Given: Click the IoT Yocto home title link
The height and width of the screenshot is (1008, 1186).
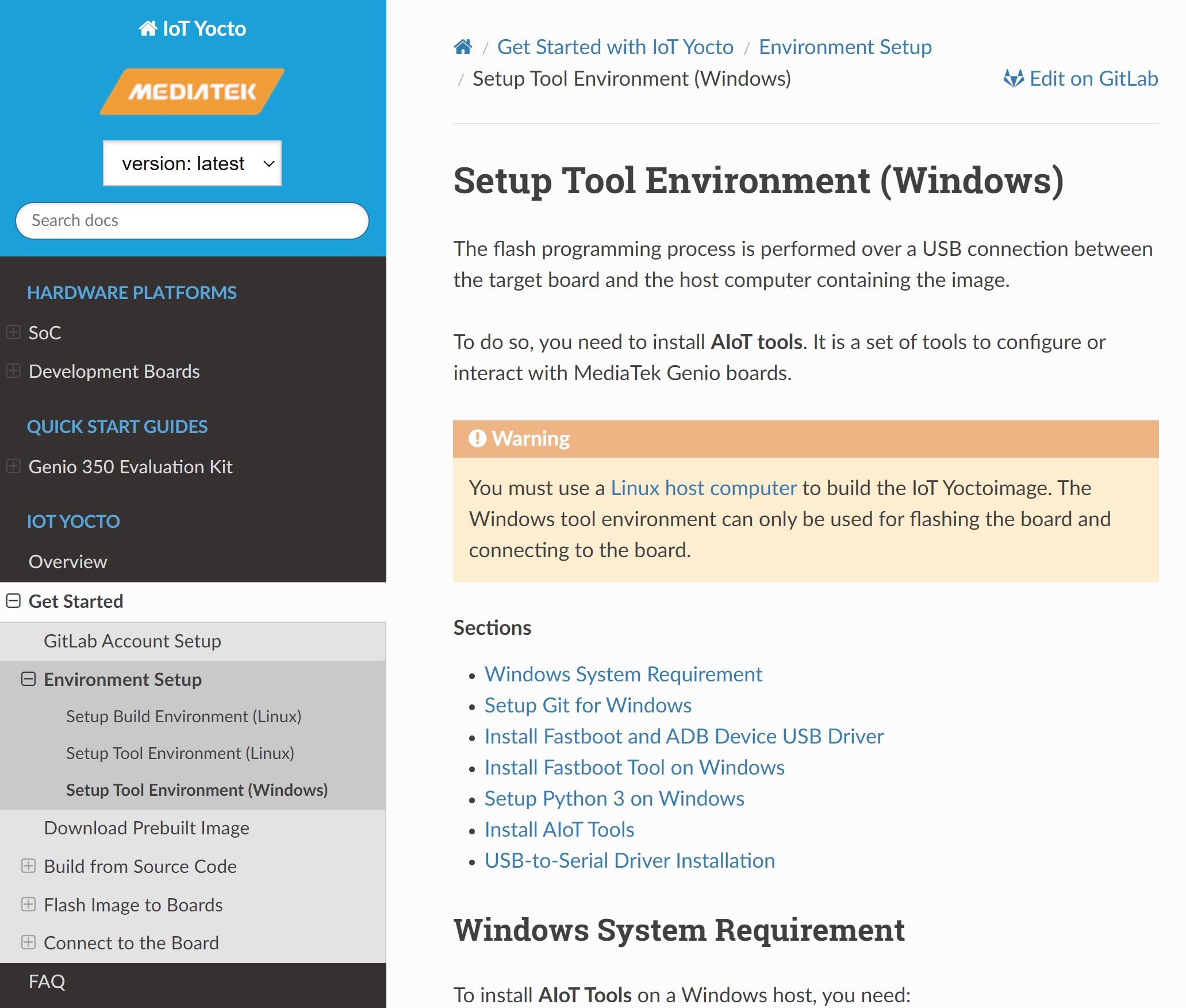Looking at the screenshot, I should [192, 28].
